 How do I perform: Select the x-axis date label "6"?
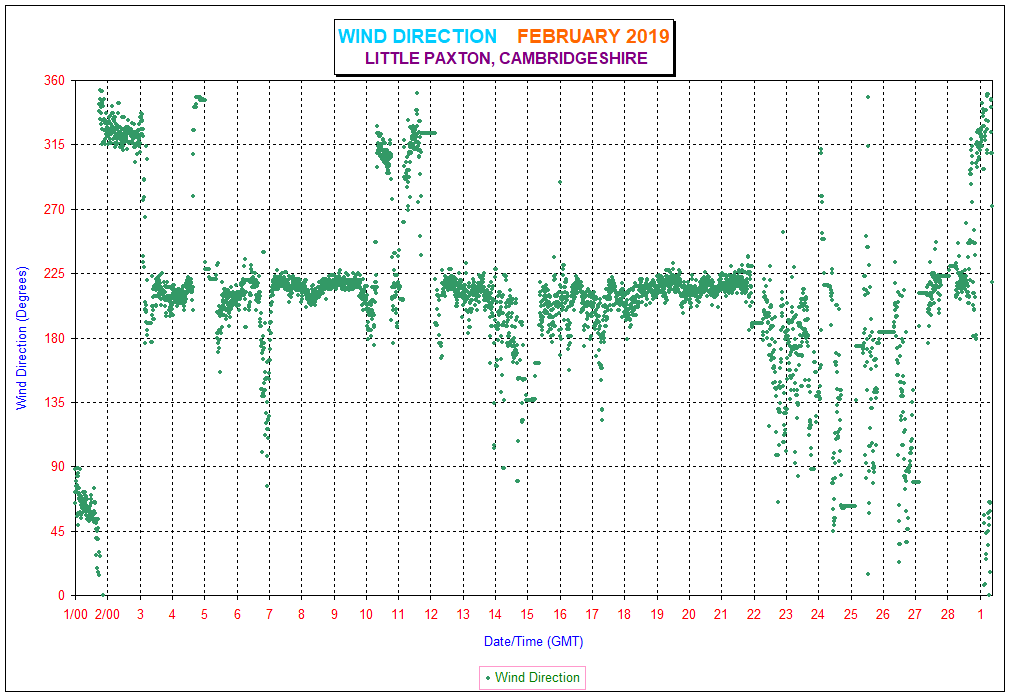[x=237, y=614]
